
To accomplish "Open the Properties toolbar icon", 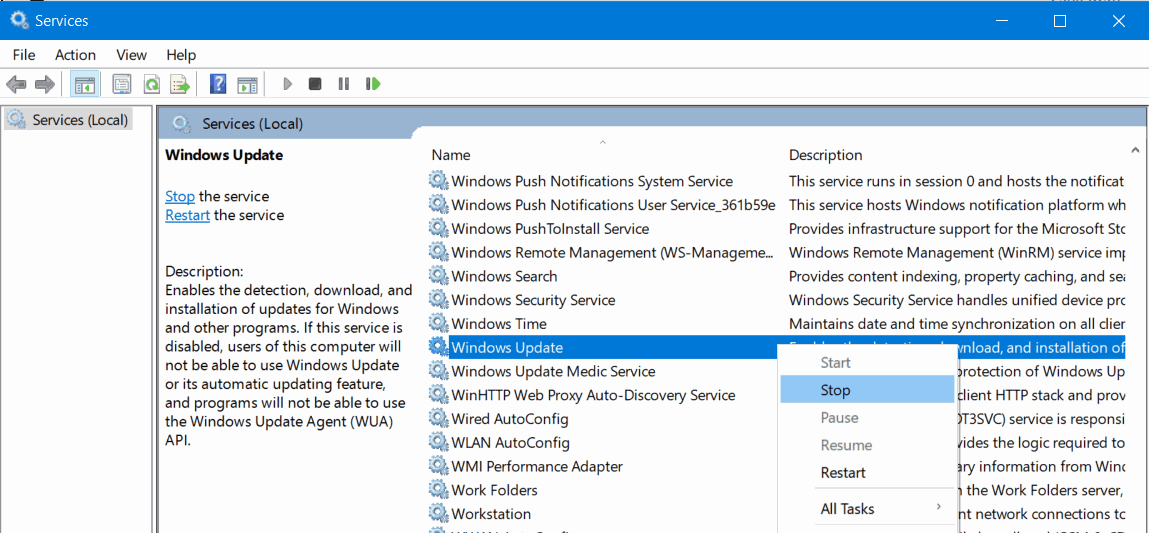I will tap(122, 84).
